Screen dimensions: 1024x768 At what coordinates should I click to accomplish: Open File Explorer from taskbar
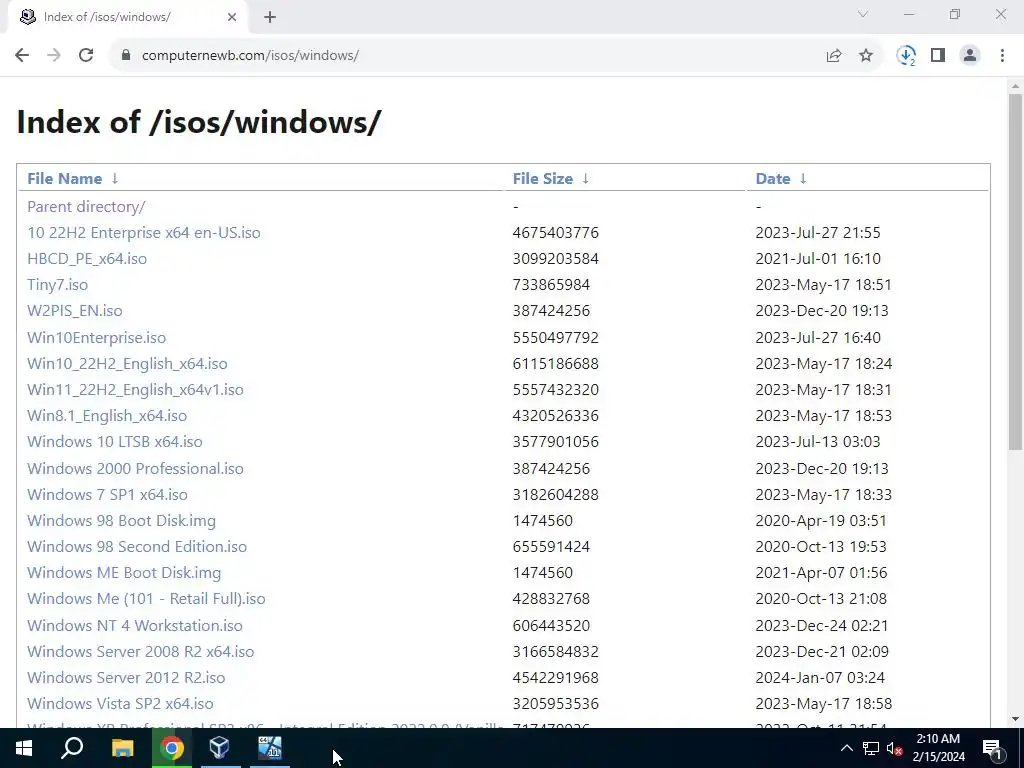pos(122,748)
